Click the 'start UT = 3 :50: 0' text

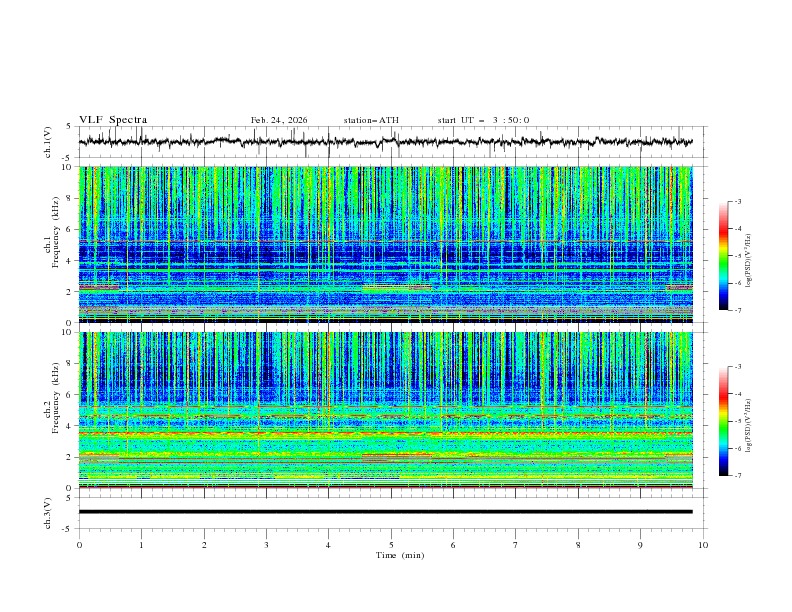[483, 120]
